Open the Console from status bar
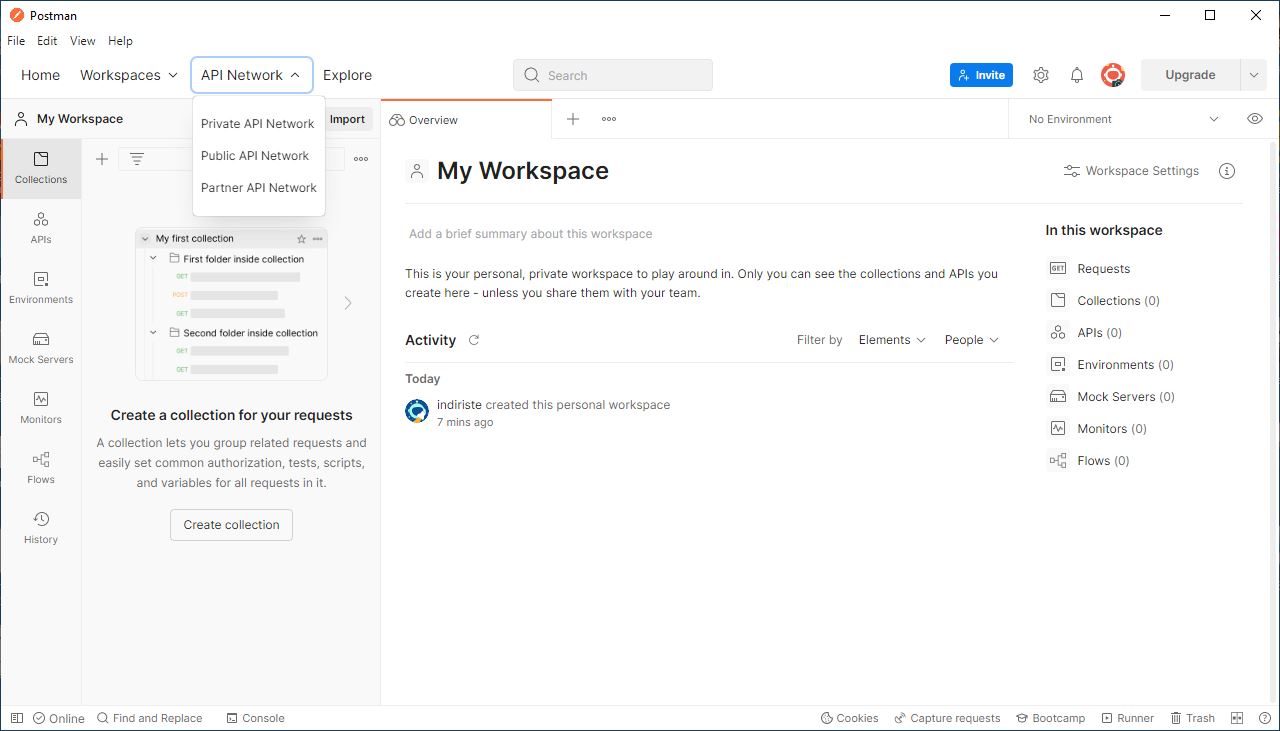 click(x=256, y=718)
